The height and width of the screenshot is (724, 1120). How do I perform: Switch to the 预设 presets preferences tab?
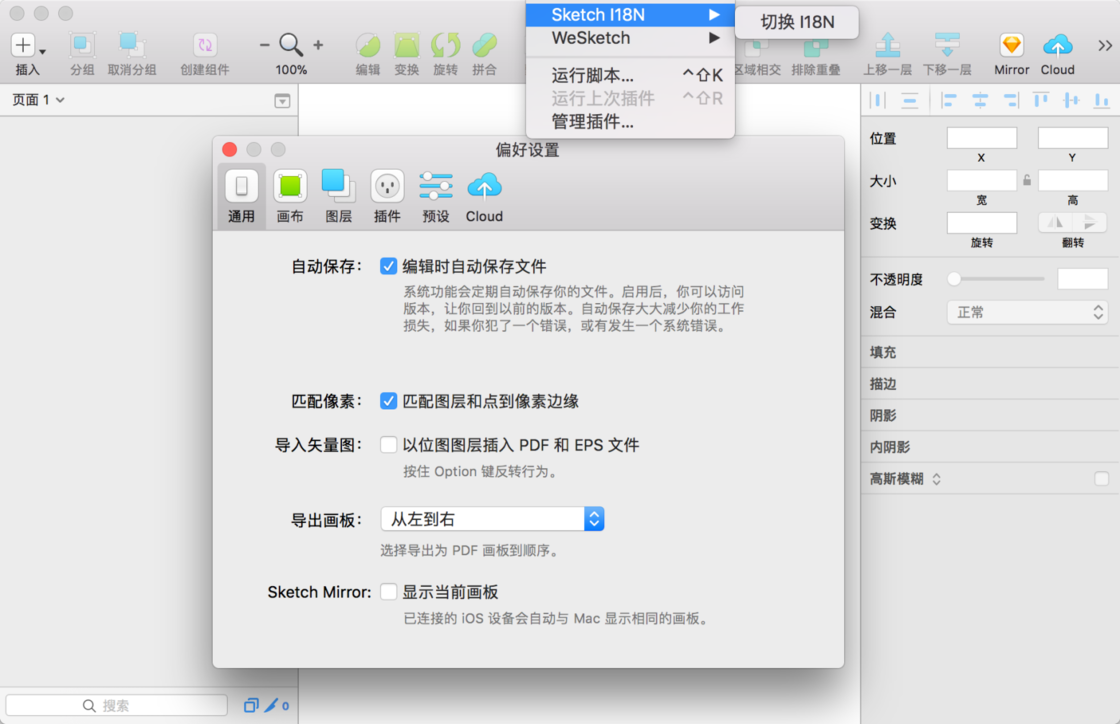click(x=436, y=196)
